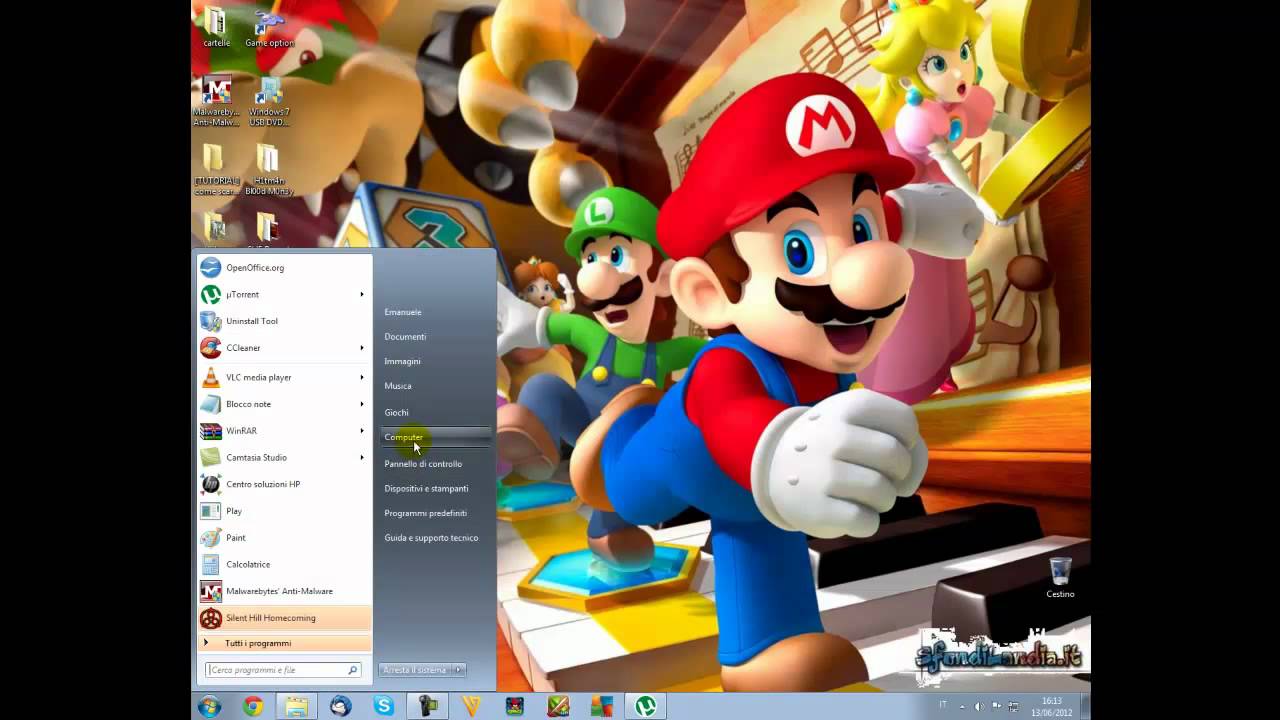Open Musica from Start menu
The height and width of the screenshot is (720, 1280).
tap(398, 386)
